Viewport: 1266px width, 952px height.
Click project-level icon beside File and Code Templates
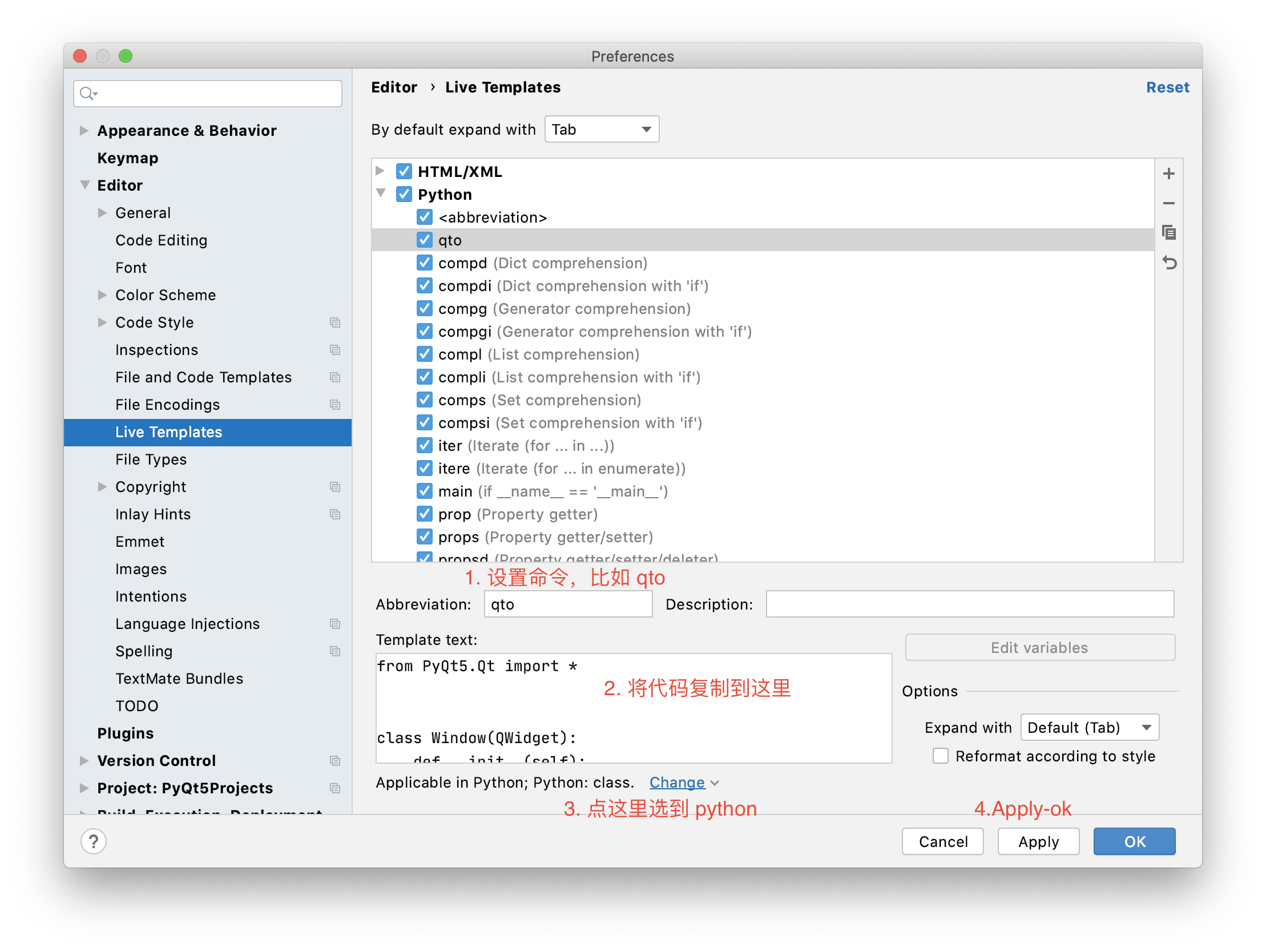click(335, 377)
